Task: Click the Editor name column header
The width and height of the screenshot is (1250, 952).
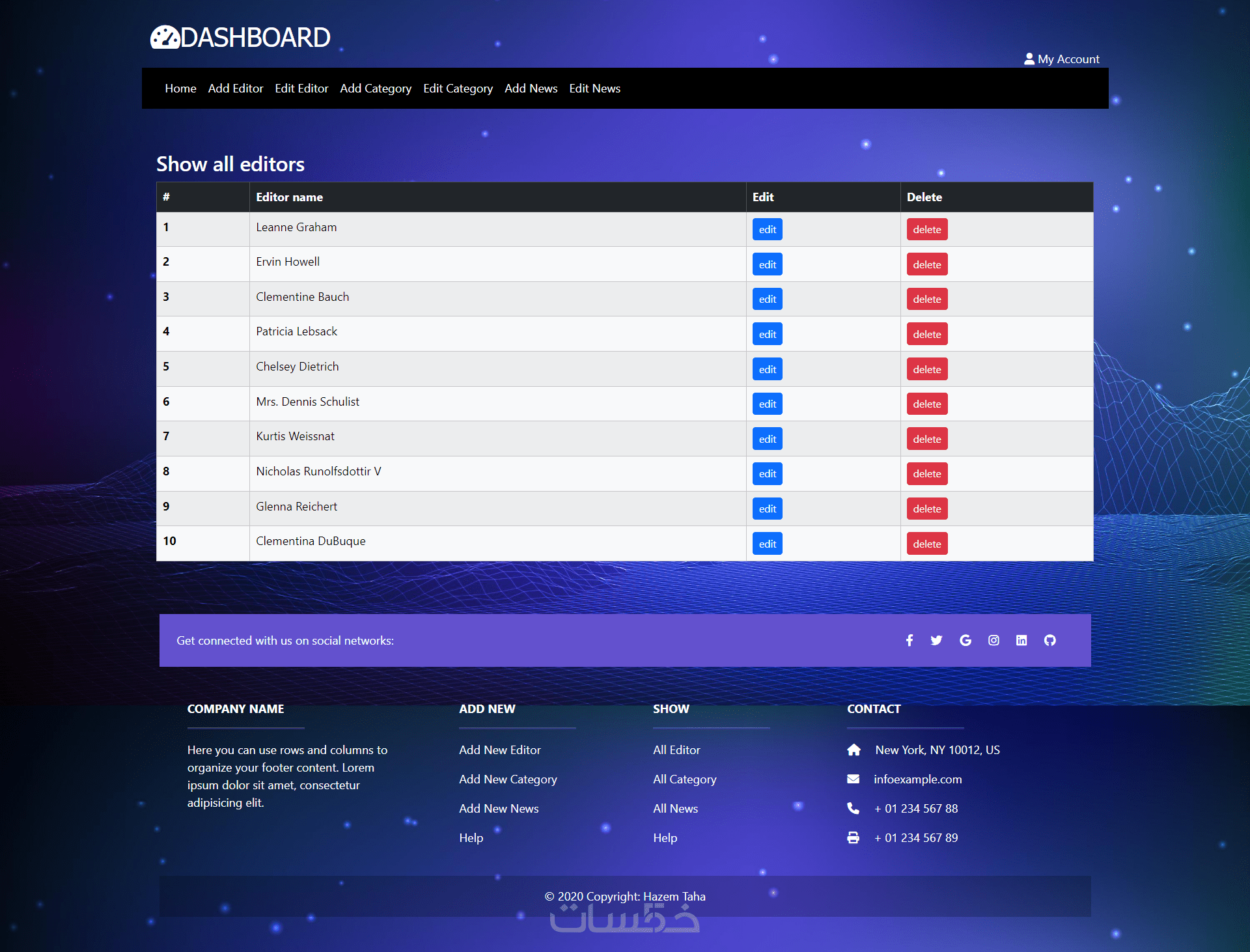Action: (289, 197)
